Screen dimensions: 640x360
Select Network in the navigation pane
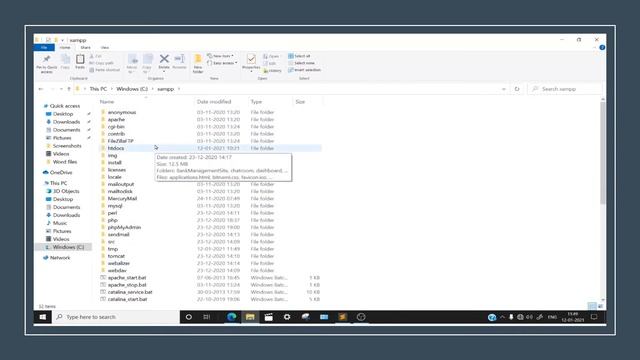coord(57,258)
